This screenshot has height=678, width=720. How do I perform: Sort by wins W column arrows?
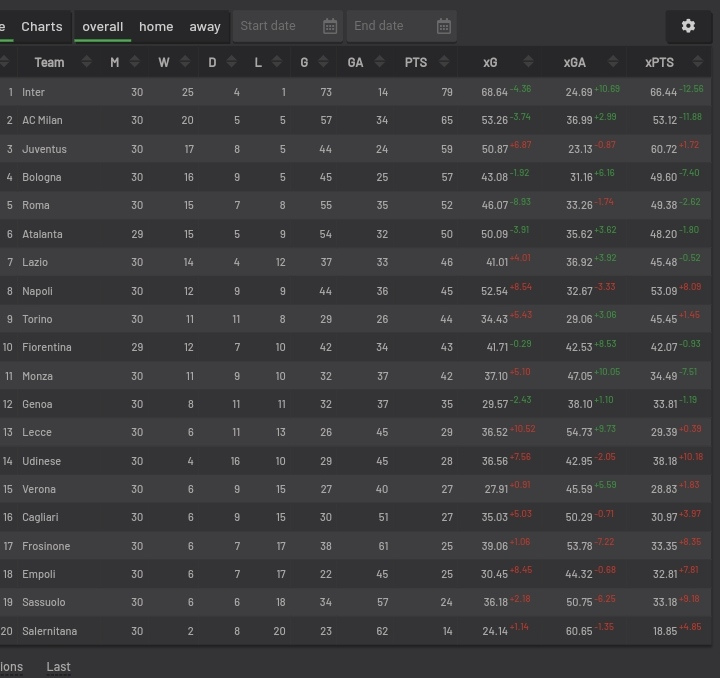(x=185, y=62)
